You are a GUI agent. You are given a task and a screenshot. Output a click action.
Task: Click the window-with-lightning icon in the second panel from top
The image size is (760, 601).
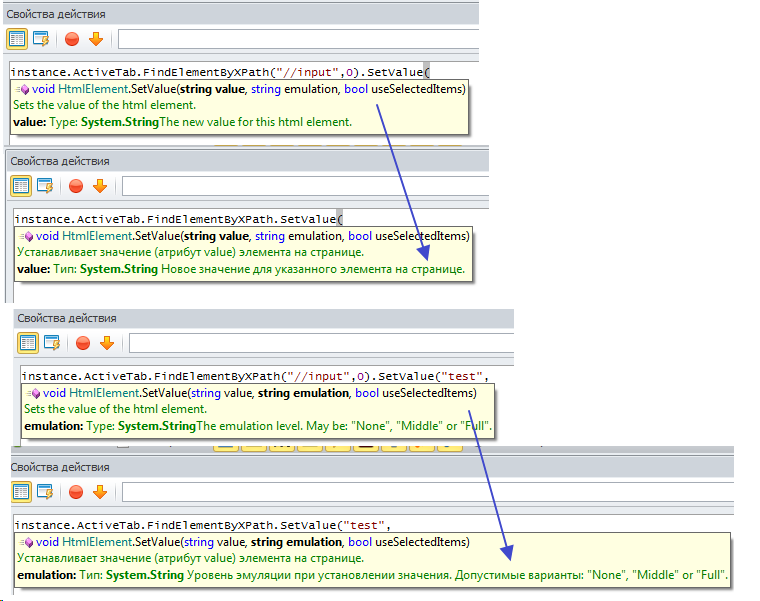tap(45, 186)
